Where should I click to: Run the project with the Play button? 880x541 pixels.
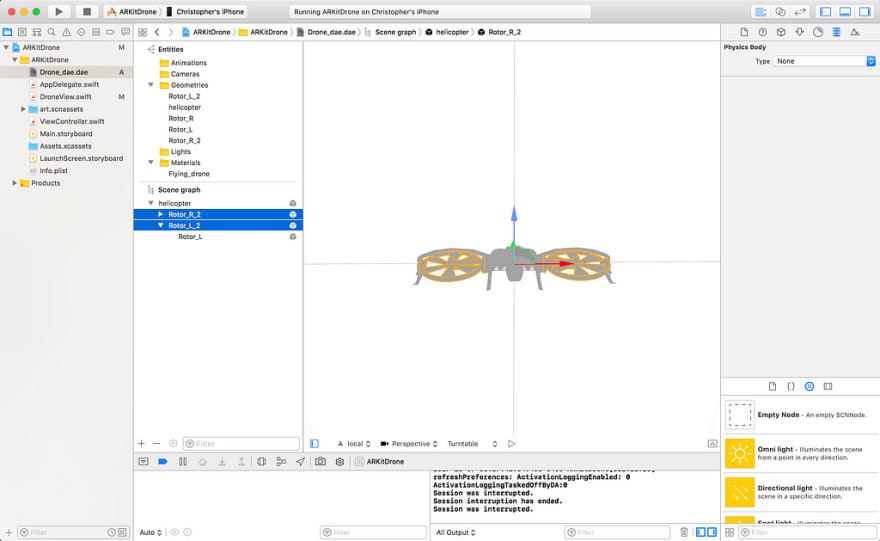coord(59,11)
